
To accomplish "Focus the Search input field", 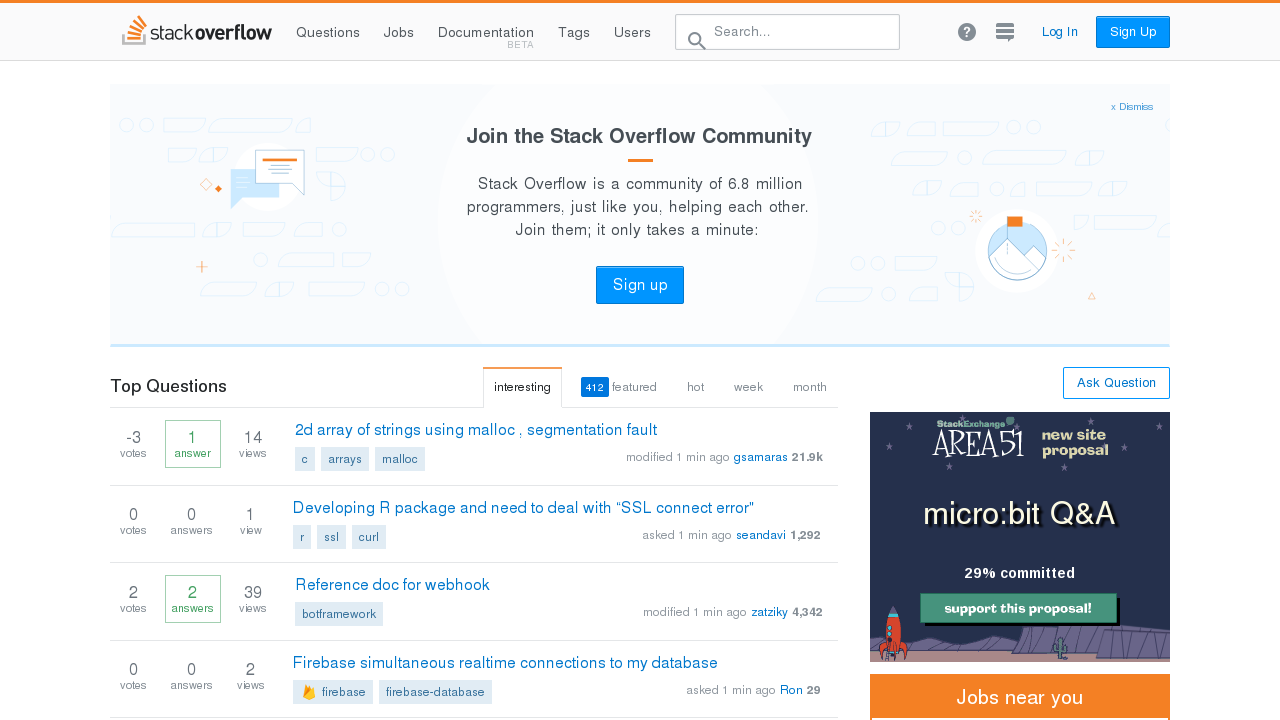I will (x=787, y=32).
